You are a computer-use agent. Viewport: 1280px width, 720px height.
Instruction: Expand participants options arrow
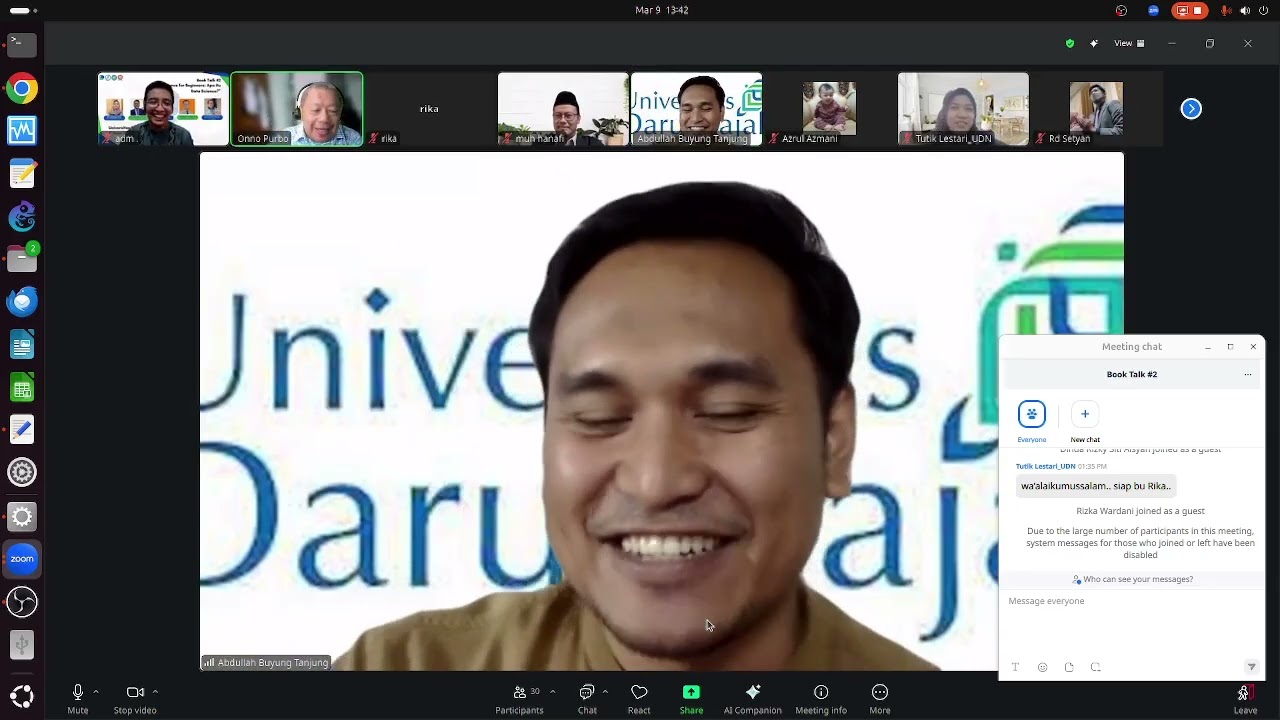point(552,692)
